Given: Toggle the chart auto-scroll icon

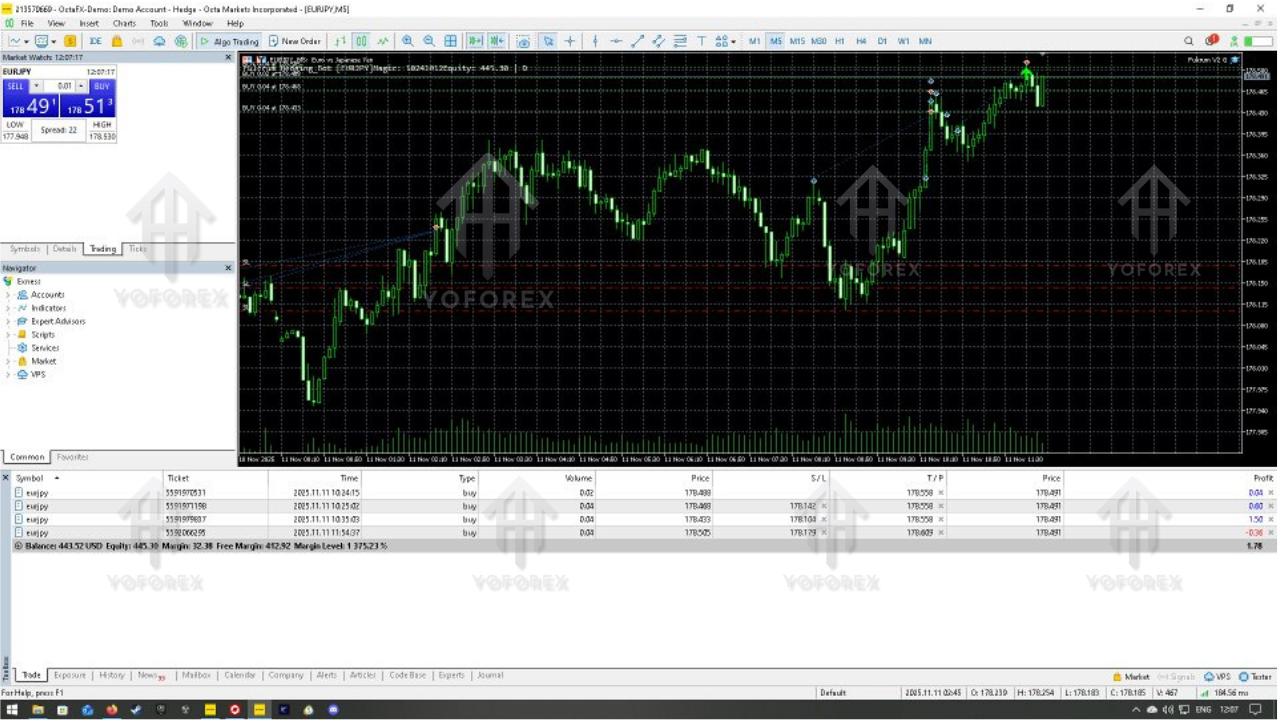Looking at the screenshot, I should click(475, 41).
